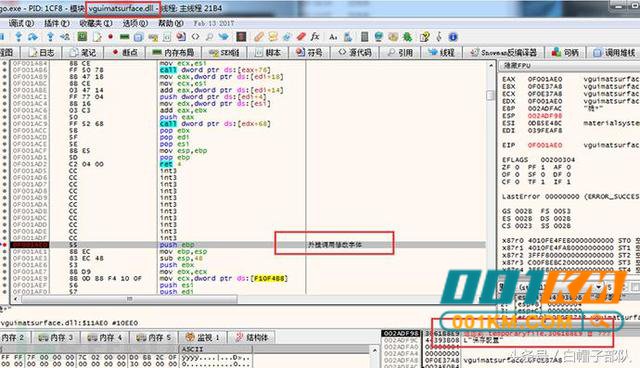Open the 选项 menu
Viewport: 640px width, 368px height.
coord(136,23)
